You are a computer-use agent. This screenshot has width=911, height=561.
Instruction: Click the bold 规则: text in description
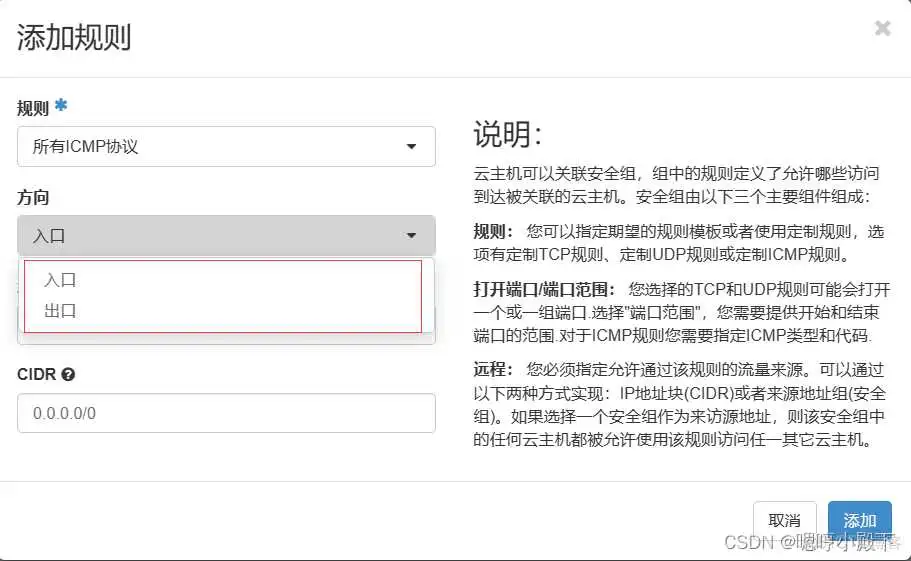point(493,232)
